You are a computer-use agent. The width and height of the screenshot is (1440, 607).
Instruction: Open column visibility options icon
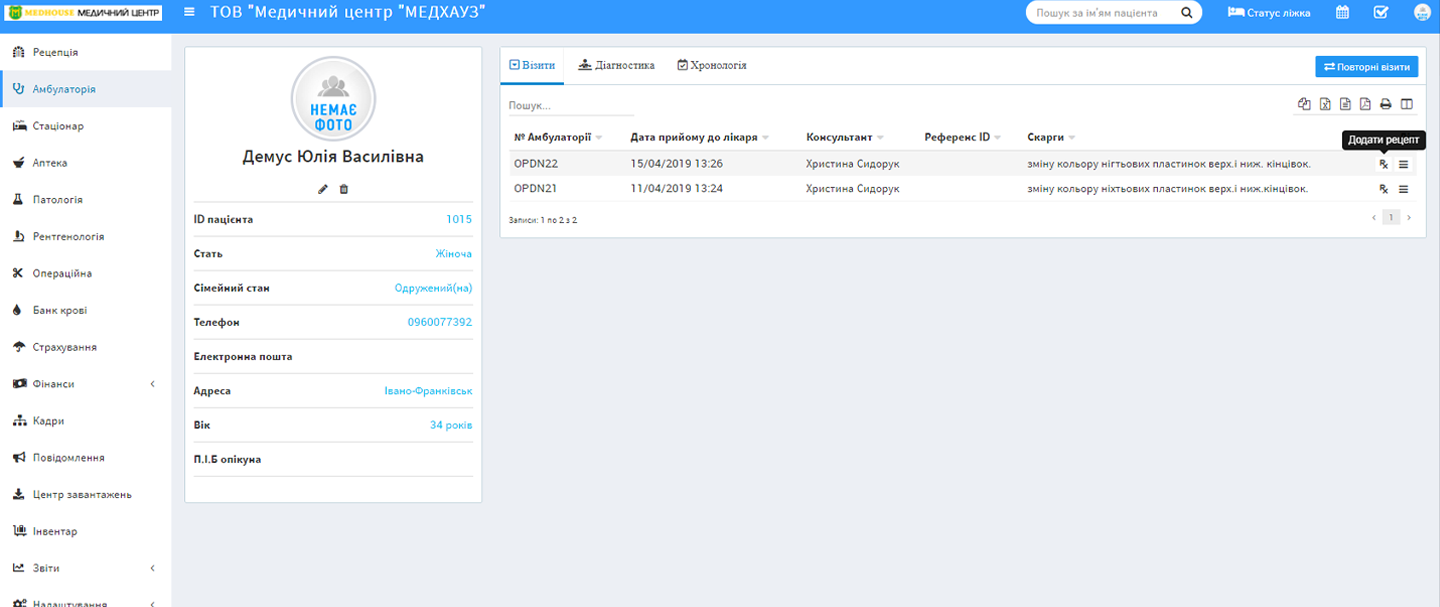click(x=1406, y=104)
